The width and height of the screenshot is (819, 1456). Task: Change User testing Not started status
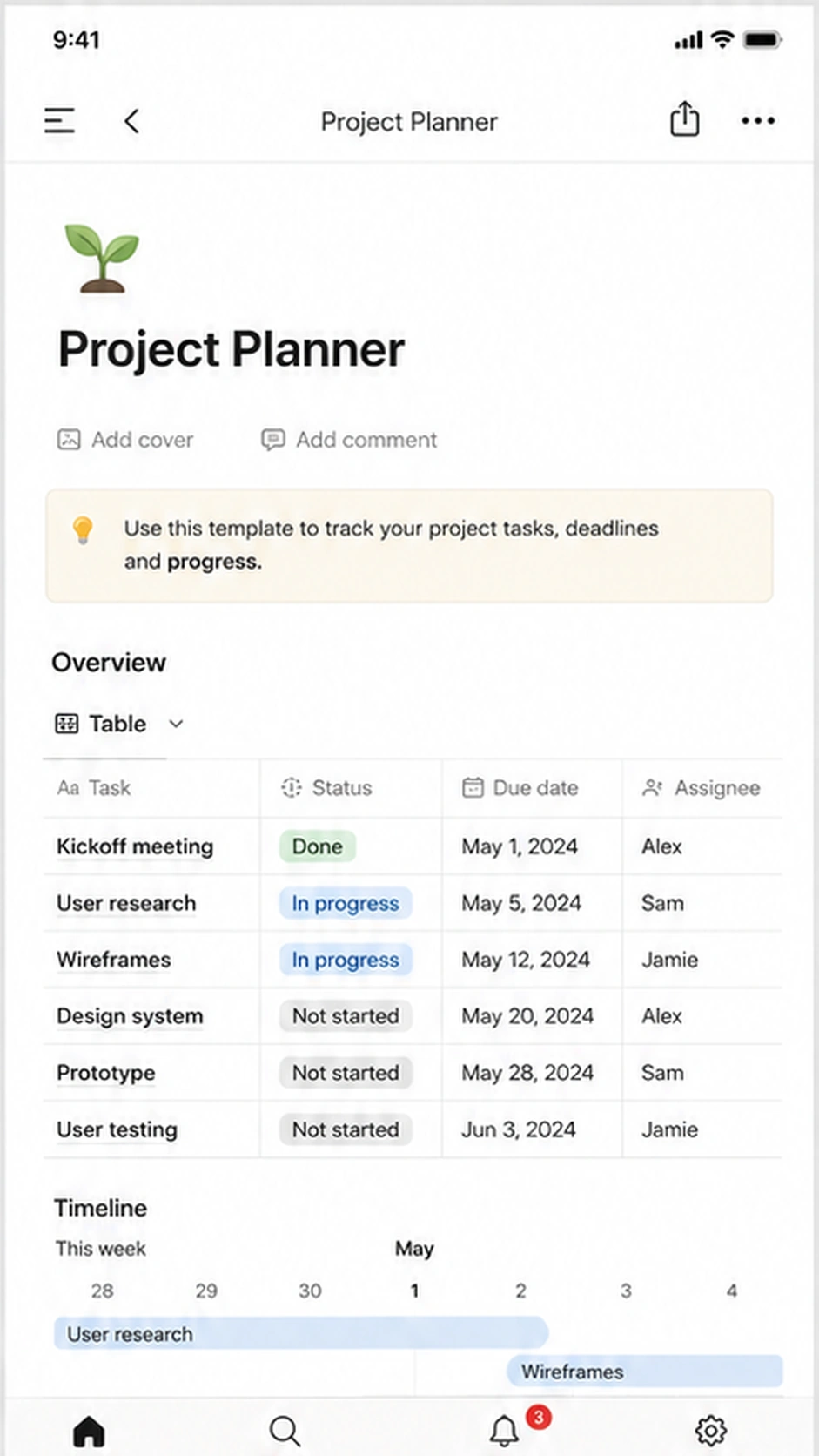click(x=346, y=1129)
